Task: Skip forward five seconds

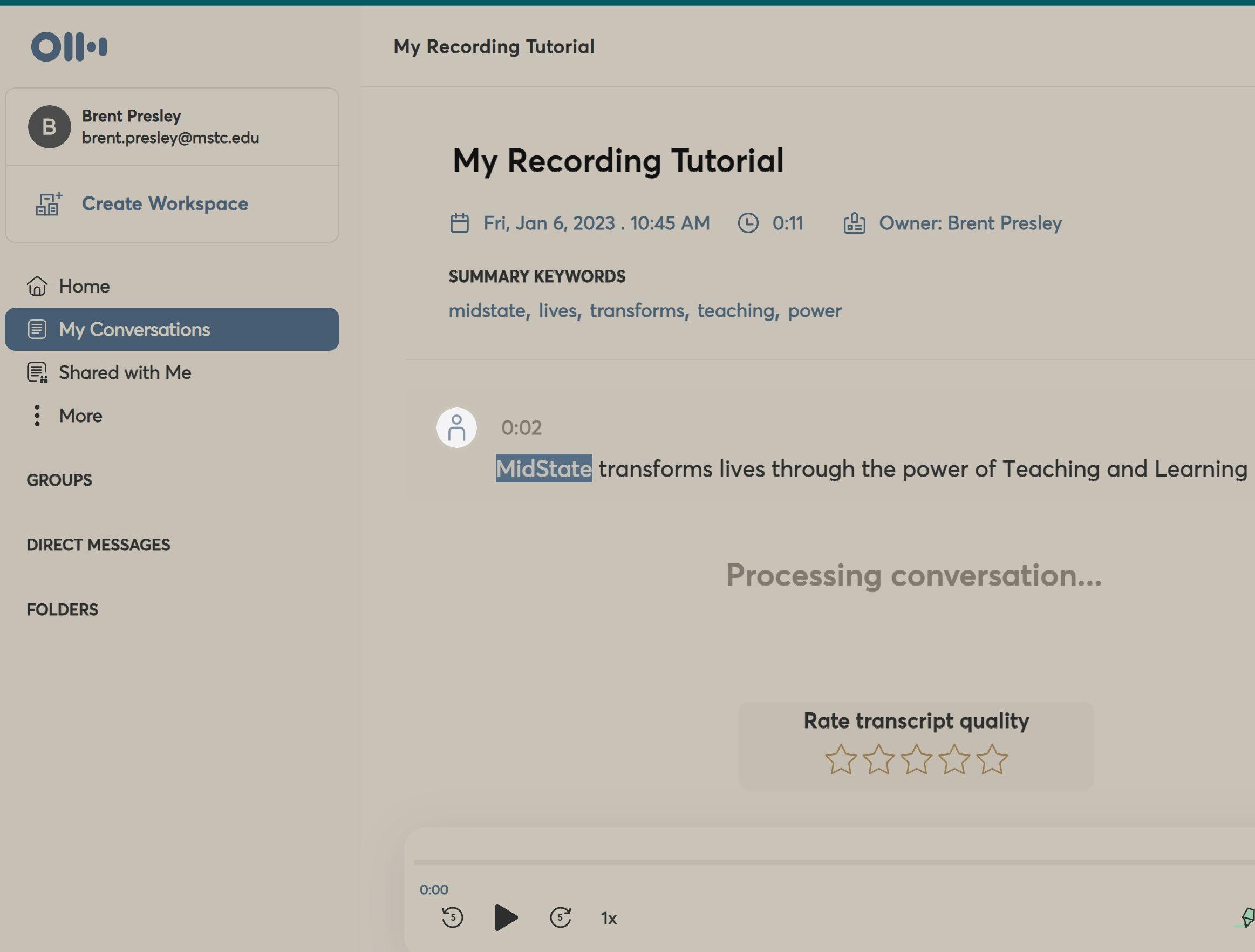Action: tap(560, 917)
